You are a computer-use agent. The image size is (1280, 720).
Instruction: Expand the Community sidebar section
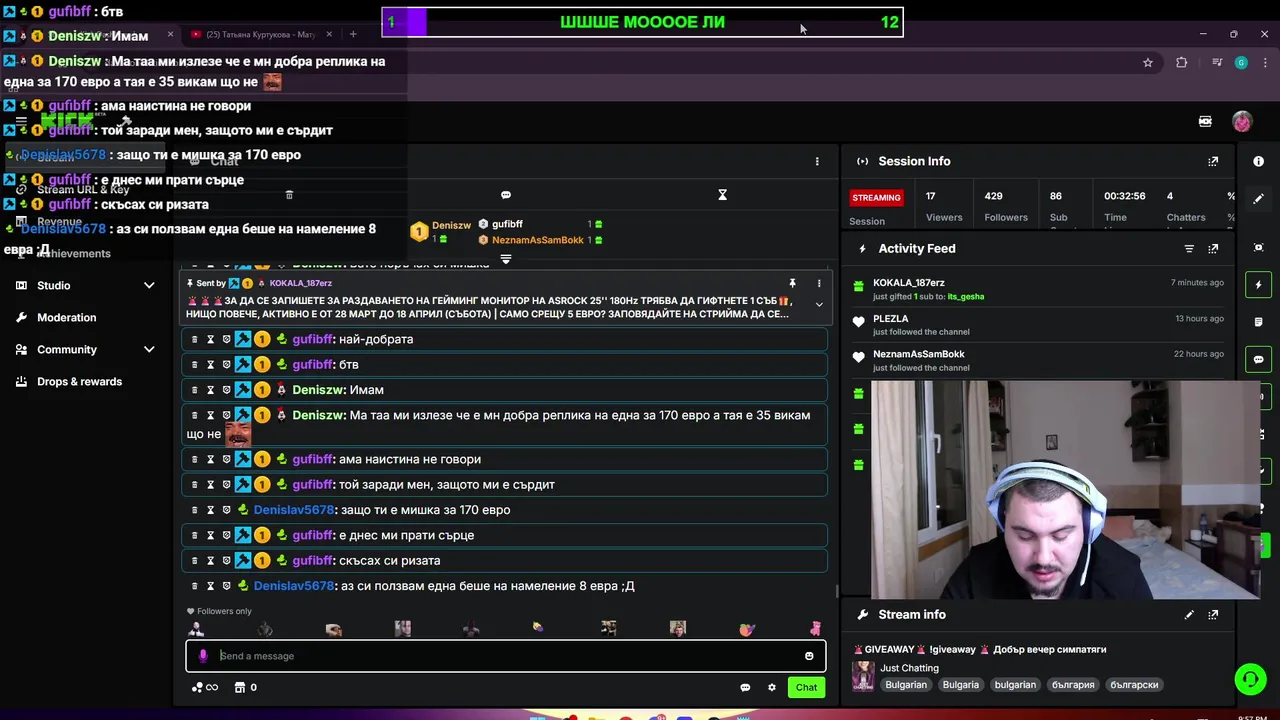click(86, 349)
